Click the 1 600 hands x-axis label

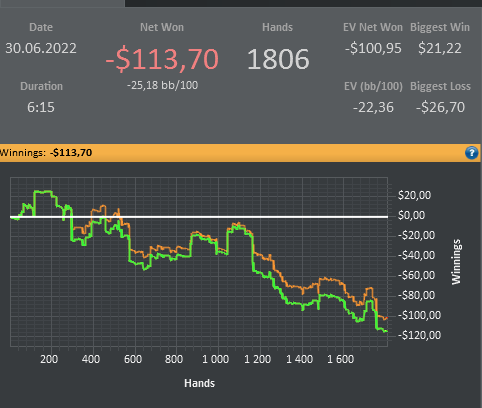340,359
